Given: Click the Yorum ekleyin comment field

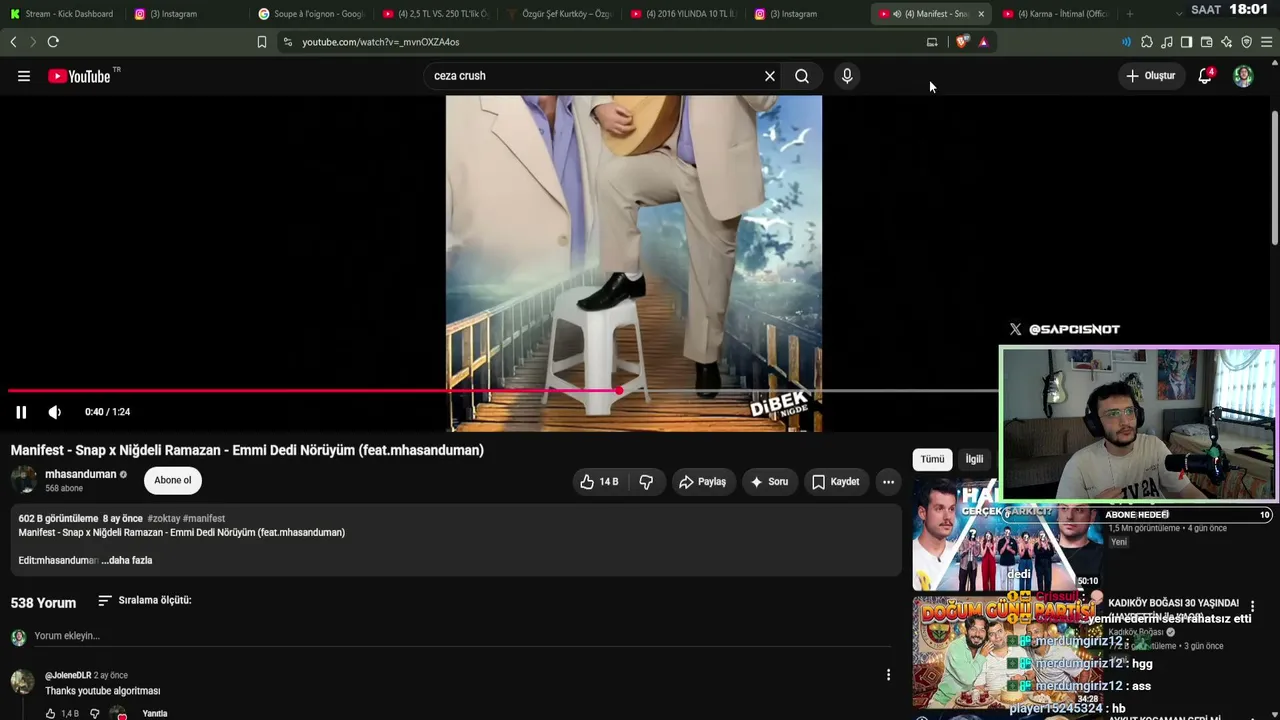Looking at the screenshot, I should (460, 636).
